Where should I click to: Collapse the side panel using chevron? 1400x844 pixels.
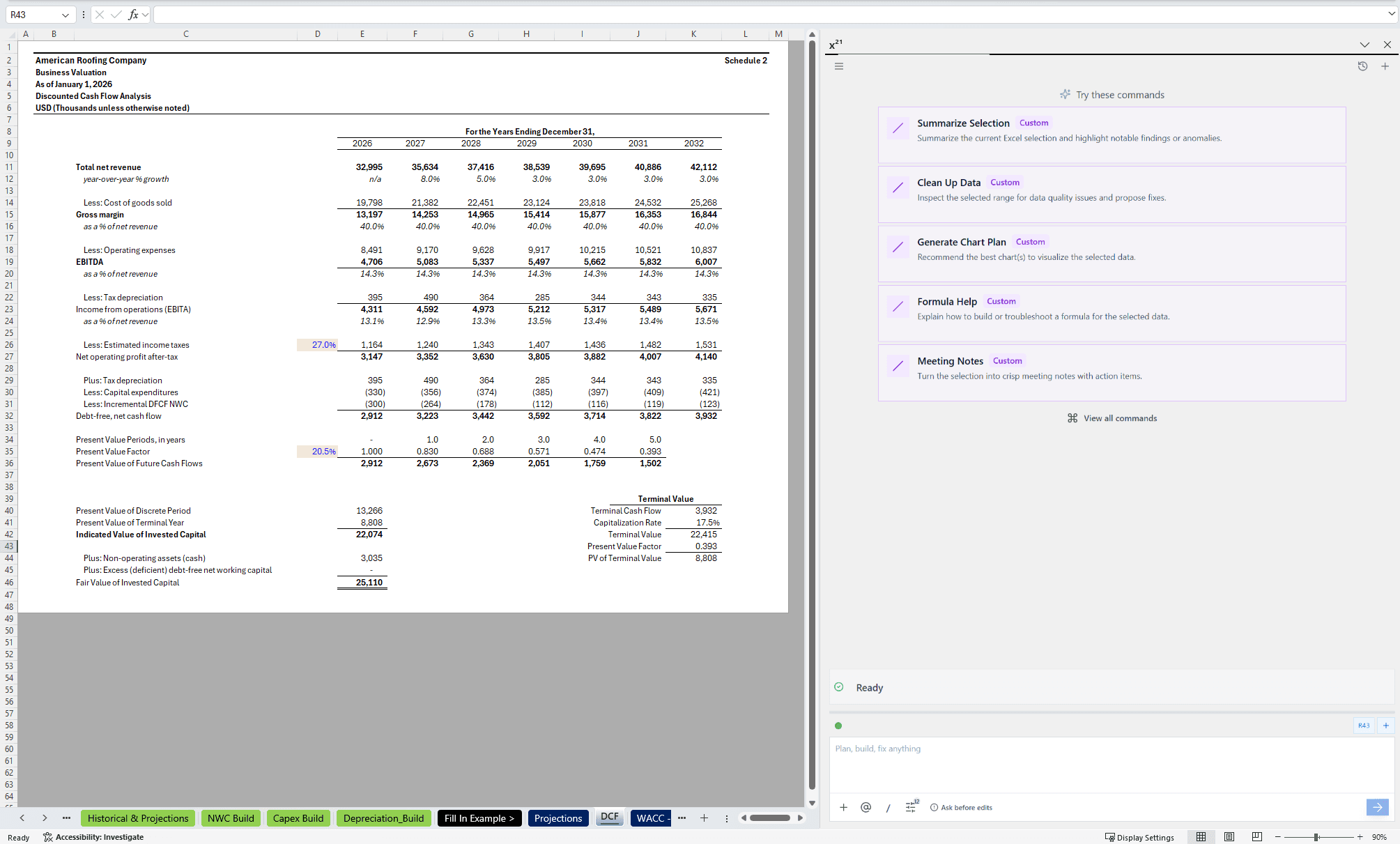[1364, 45]
